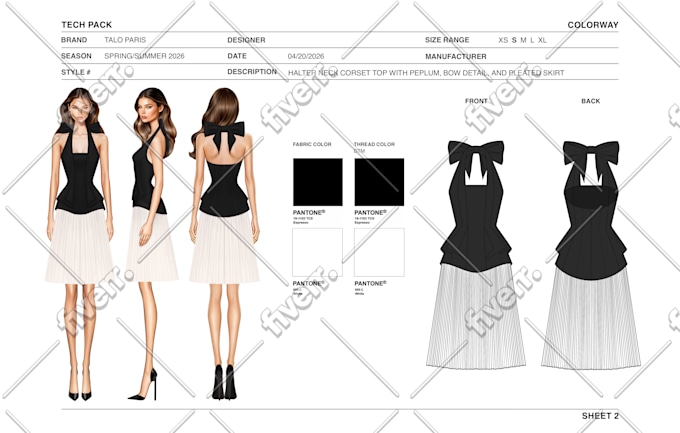Click the "TECH PACK" title
Screen dimensions: 680x433
pyautogui.click(x=87, y=25)
